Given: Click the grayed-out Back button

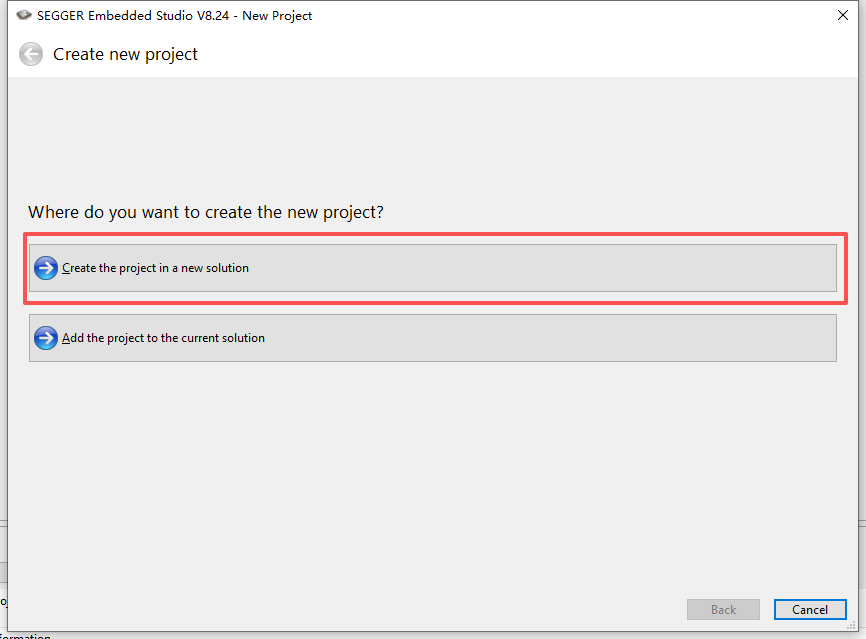Looking at the screenshot, I should click(x=723, y=609).
